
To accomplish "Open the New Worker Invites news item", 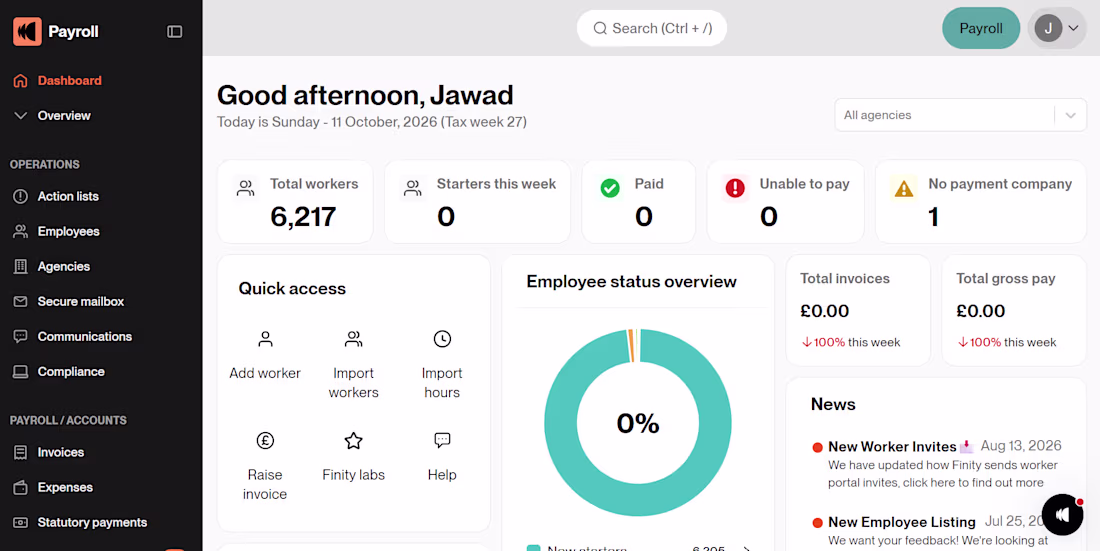I will 892,446.
